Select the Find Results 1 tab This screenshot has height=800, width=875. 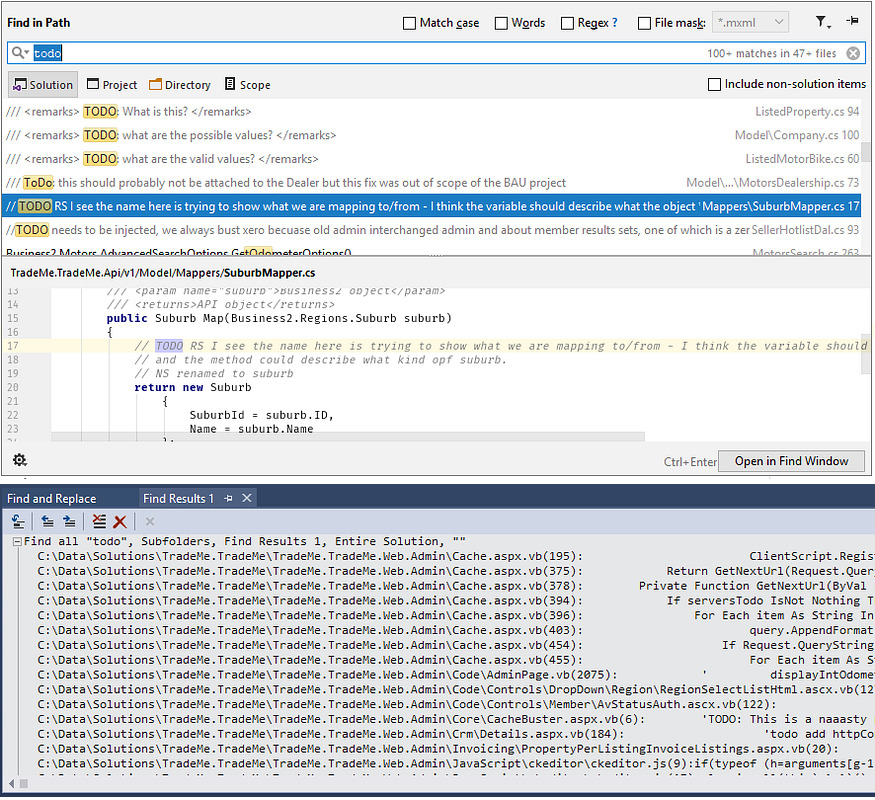tap(178, 497)
